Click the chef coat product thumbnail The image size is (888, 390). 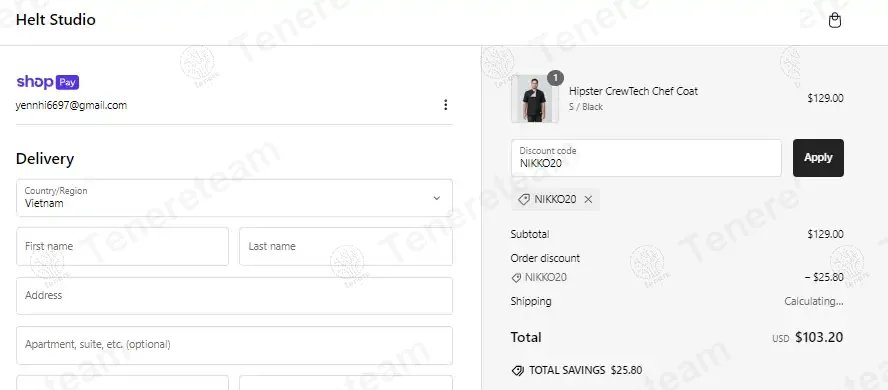pyautogui.click(x=535, y=98)
